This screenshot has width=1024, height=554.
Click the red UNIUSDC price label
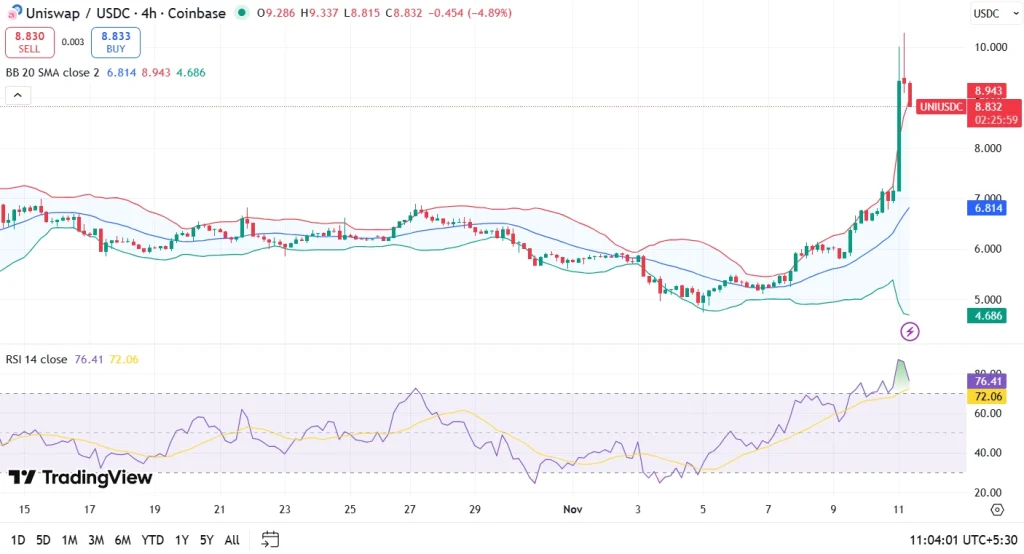[940, 107]
